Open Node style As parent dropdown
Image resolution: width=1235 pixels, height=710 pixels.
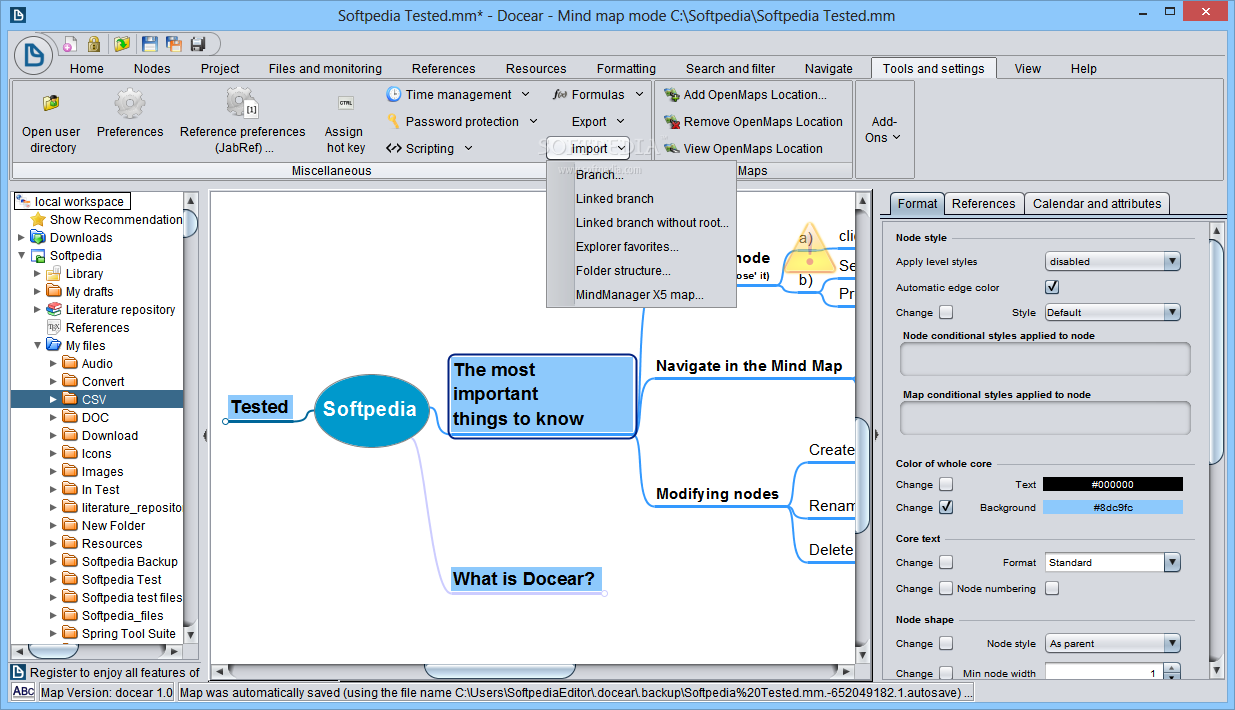(1112, 643)
